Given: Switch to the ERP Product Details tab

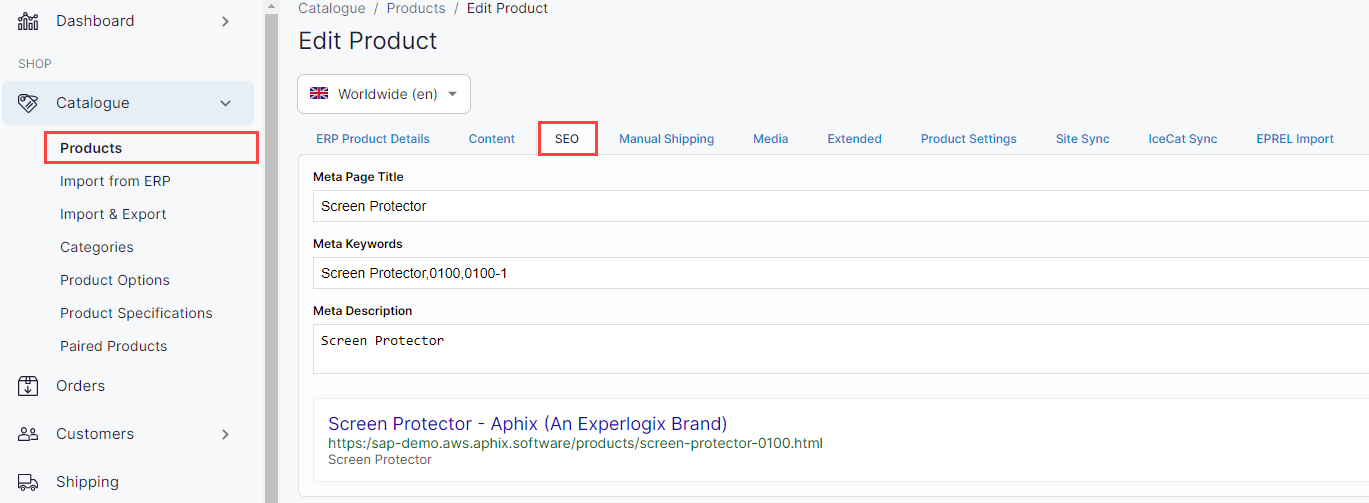Looking at the screenshot, I should click(x=373, y=139).
